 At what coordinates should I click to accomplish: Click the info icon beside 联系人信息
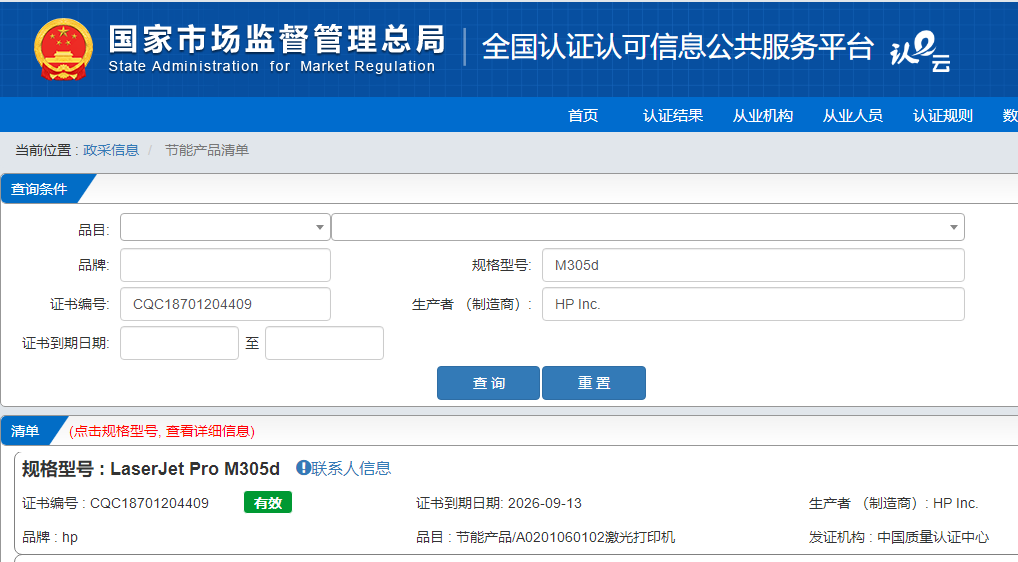click(303, 468)
